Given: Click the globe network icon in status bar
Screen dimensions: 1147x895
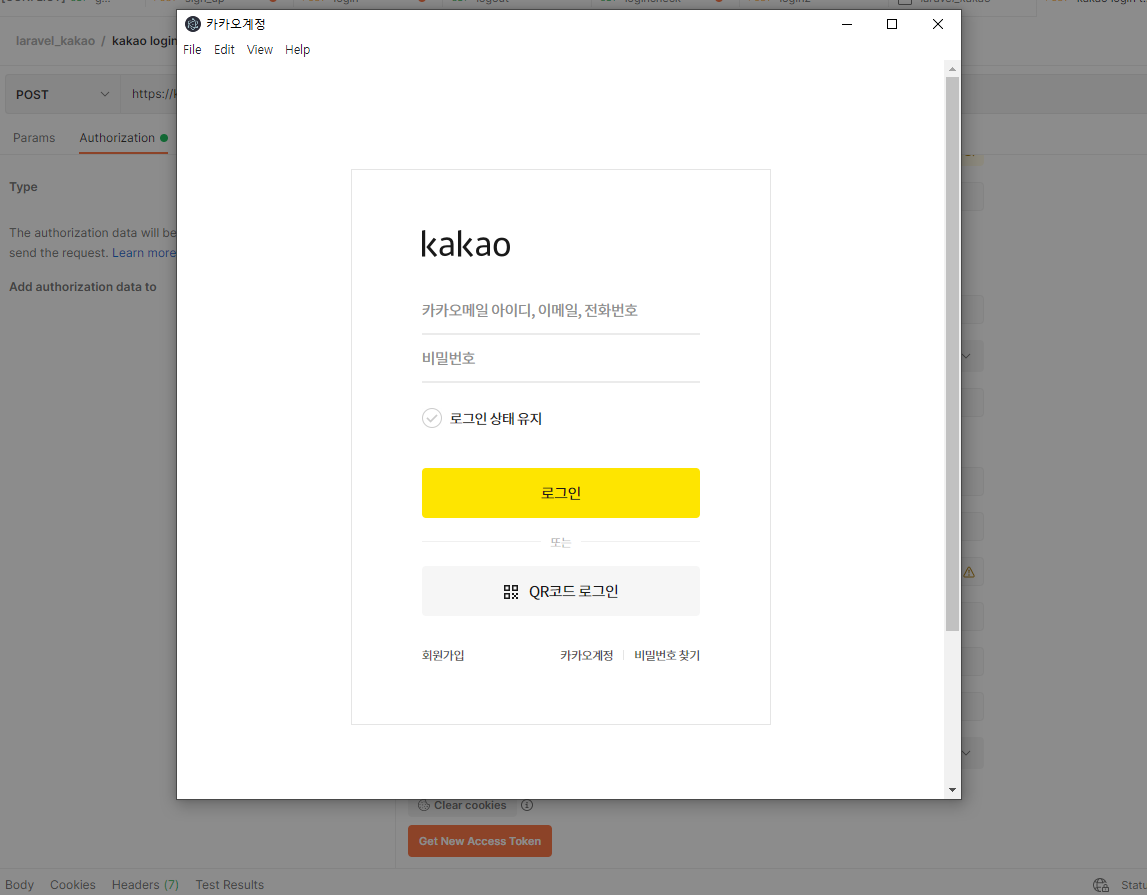Looking at the screenshot, I should [1101, 885].
